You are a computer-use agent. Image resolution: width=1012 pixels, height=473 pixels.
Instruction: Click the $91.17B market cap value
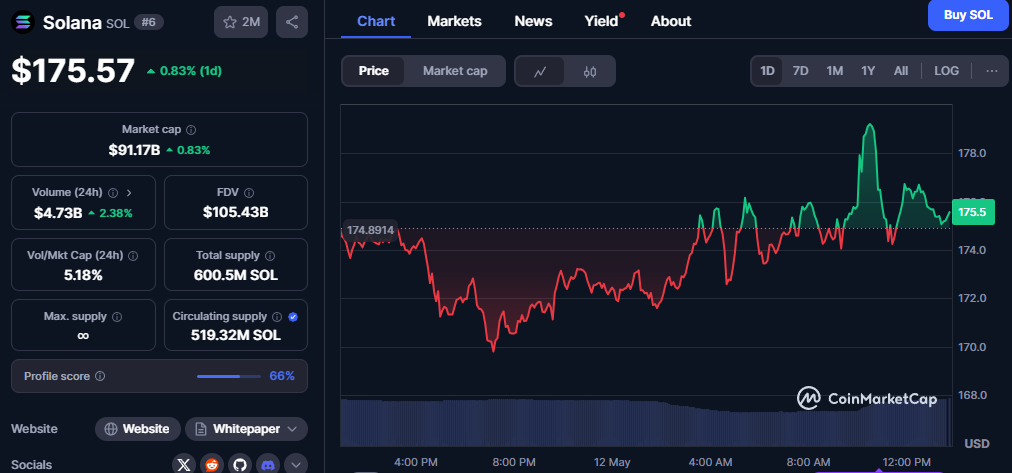[134, 150]
